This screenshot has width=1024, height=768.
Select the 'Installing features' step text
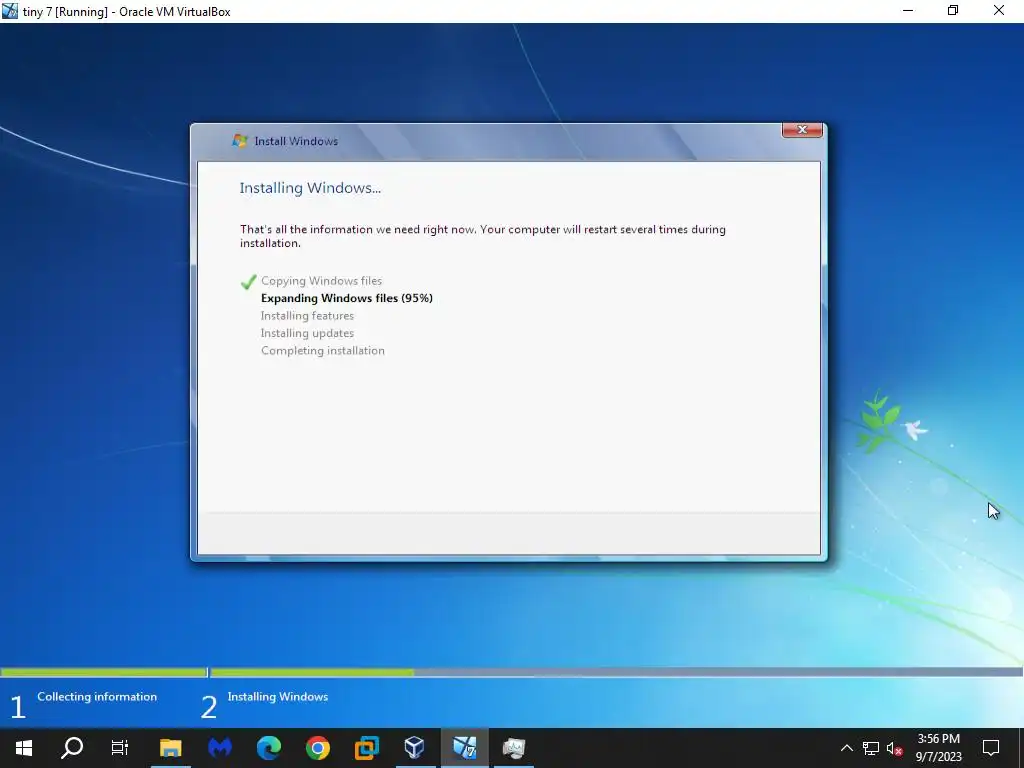click(307, 316)
